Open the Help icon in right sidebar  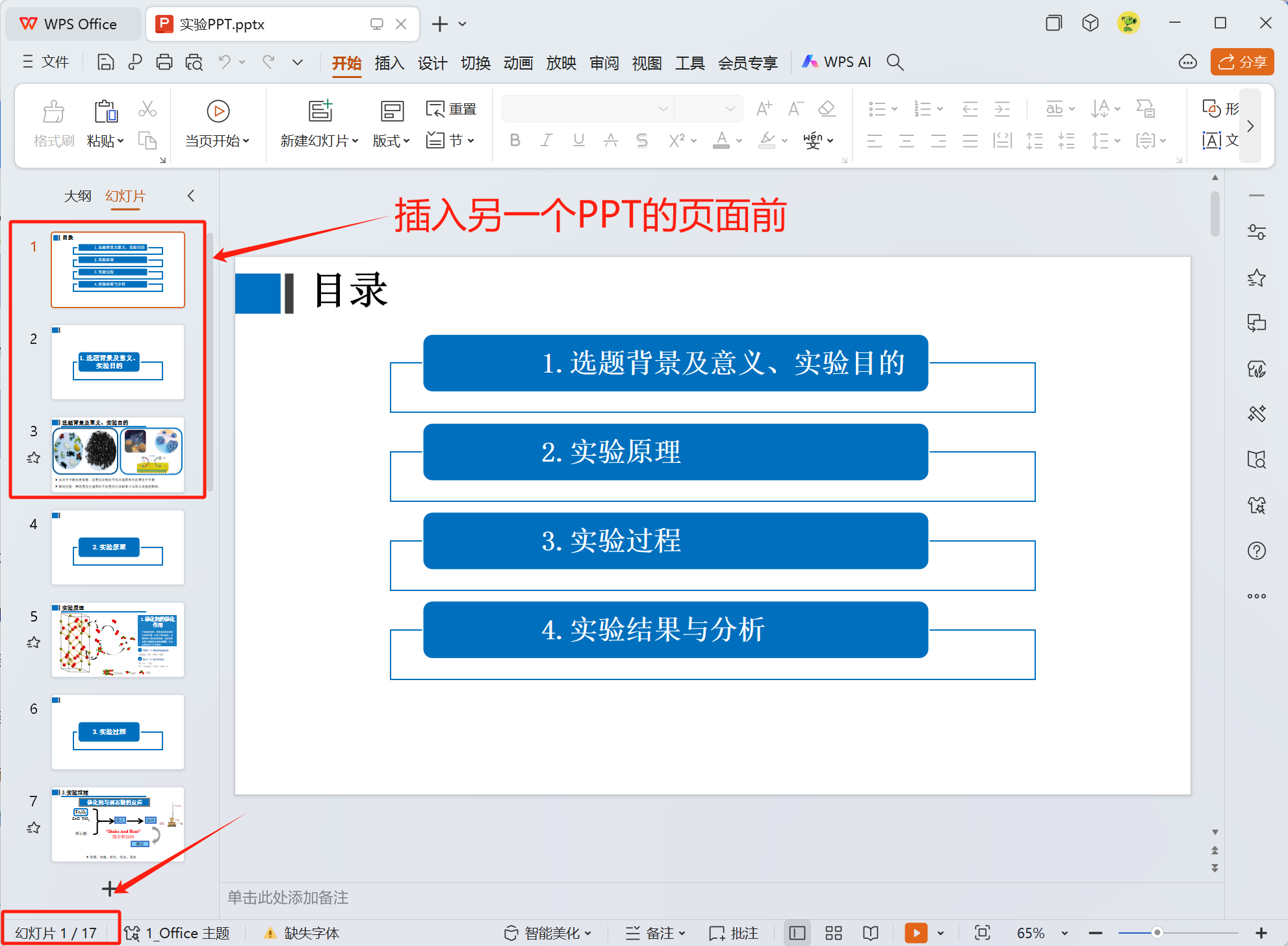tap(1257, 551)
